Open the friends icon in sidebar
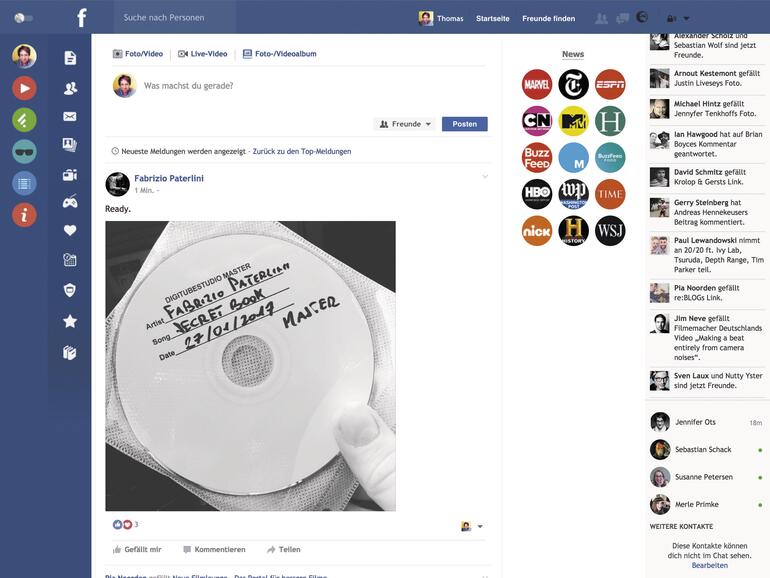Image resolution: width=770 pixels, height=578 pixels. [70, 88]
